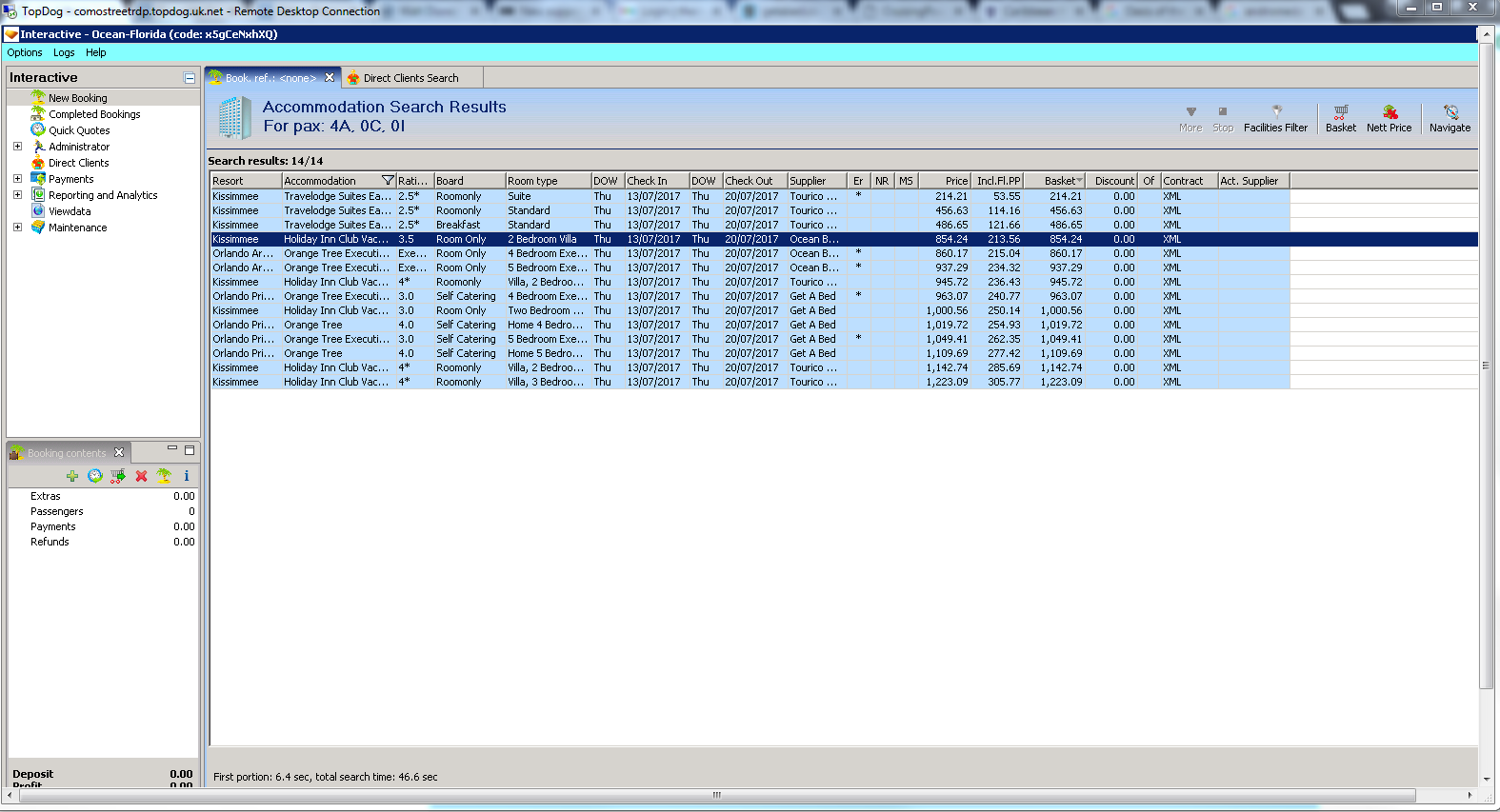Select the Maintenance tree item
This screenshot has height=812, width=1500.
(78, 228)
